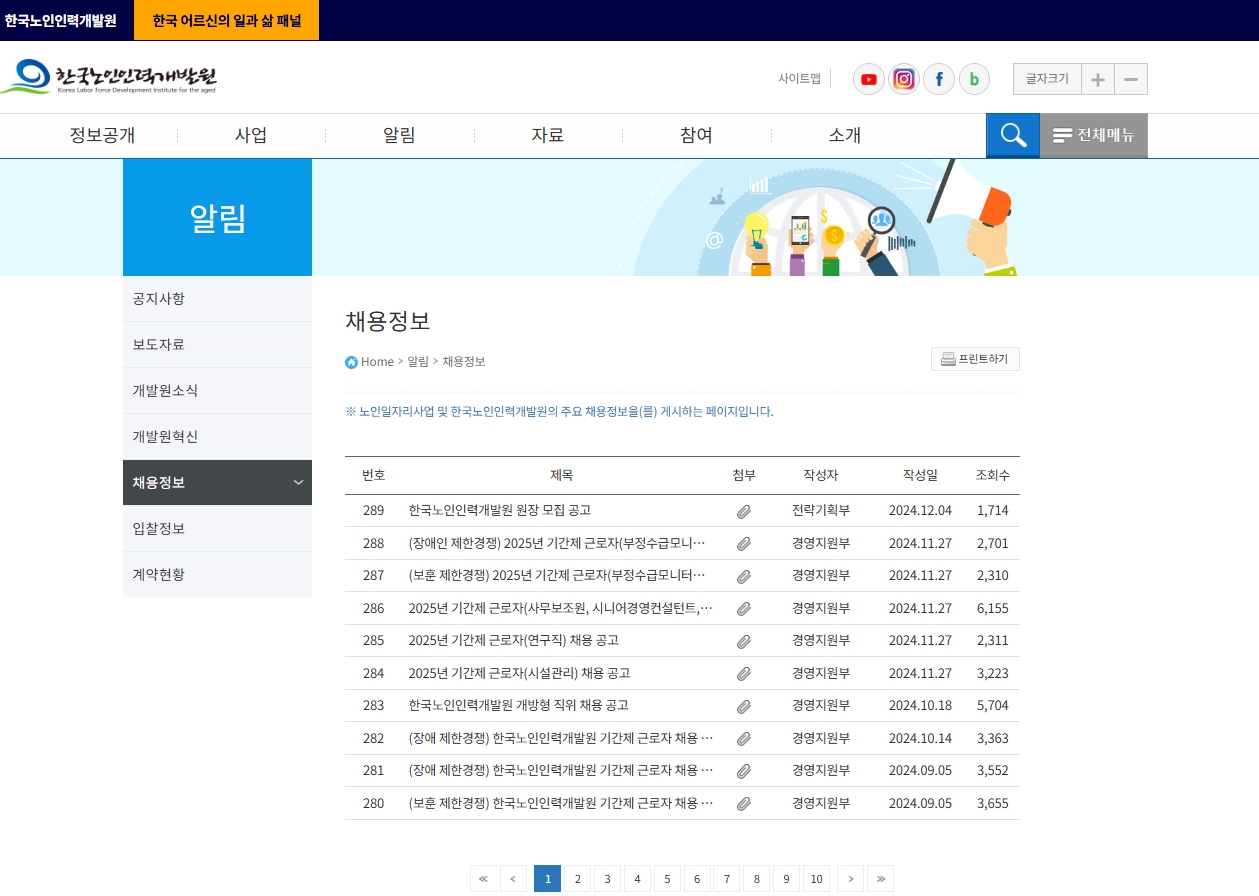Open the Instagram icon link
The width and height of the screenshot is (1259, 896).
tap(904, 79)
